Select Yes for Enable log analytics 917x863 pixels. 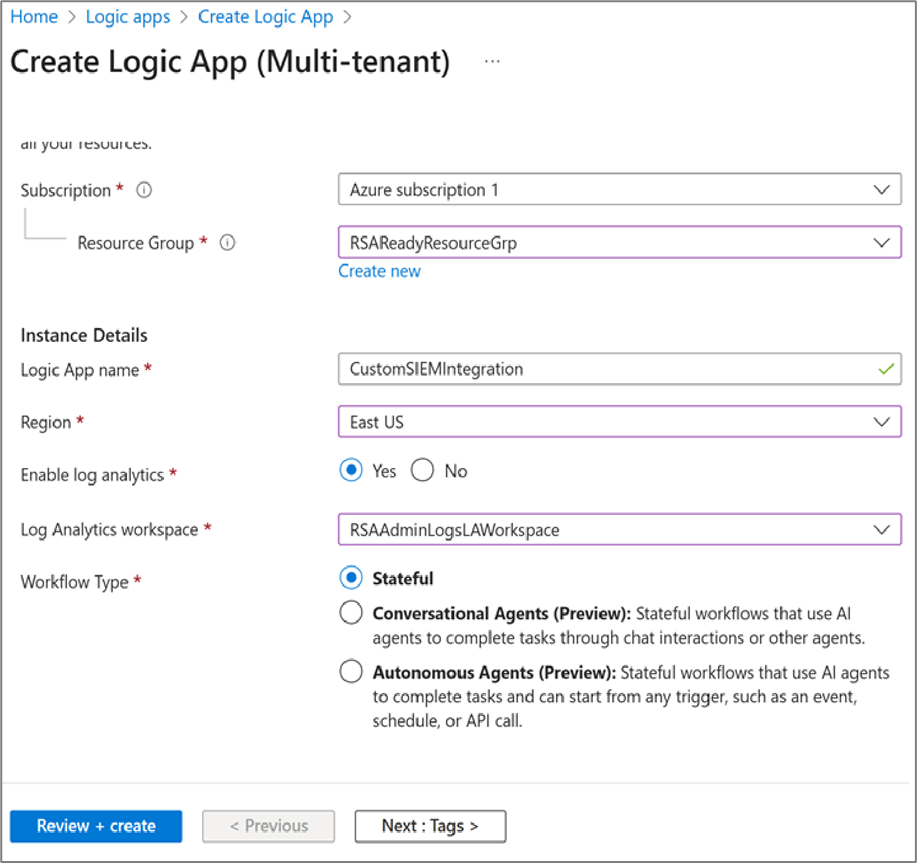[x=351, y=471]
